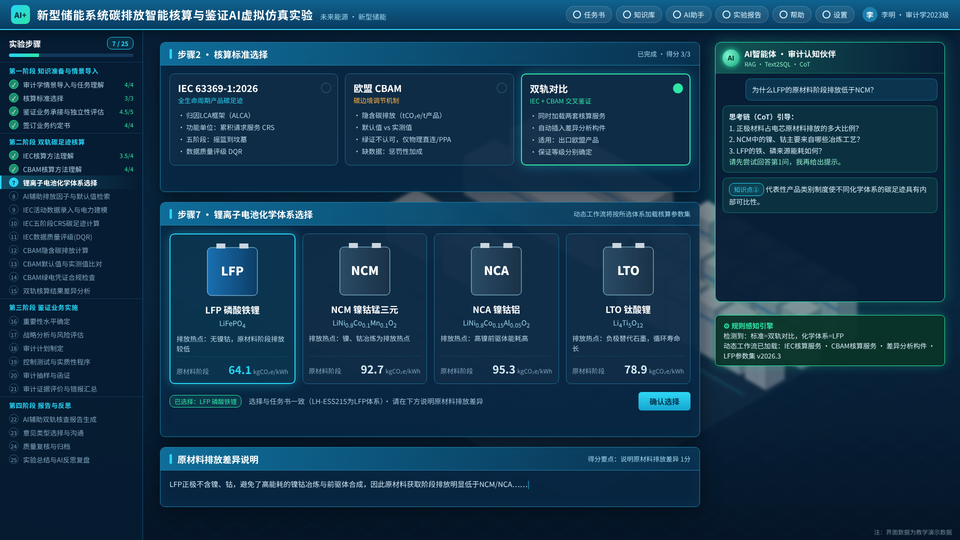Click the 92.7 emission value on NCM card
960x540 pixels.
coord(372,370)
